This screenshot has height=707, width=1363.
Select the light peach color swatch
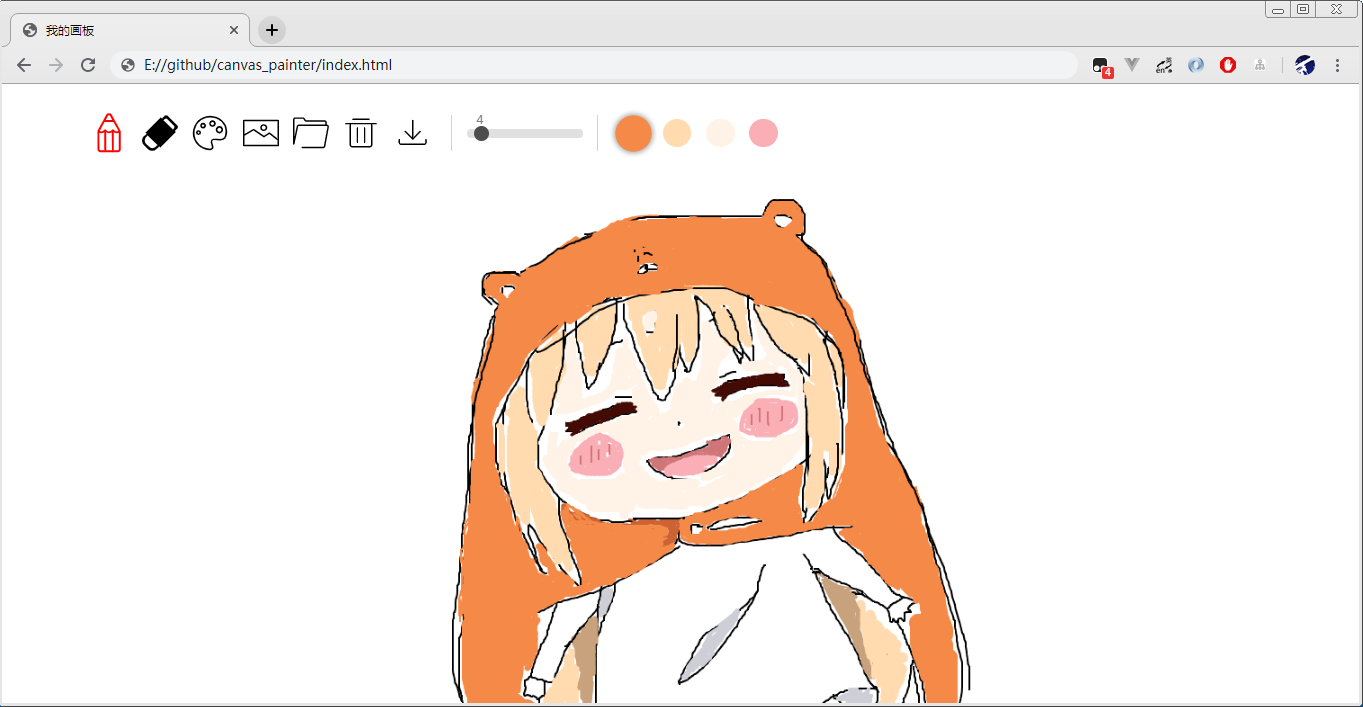(677, 132)
